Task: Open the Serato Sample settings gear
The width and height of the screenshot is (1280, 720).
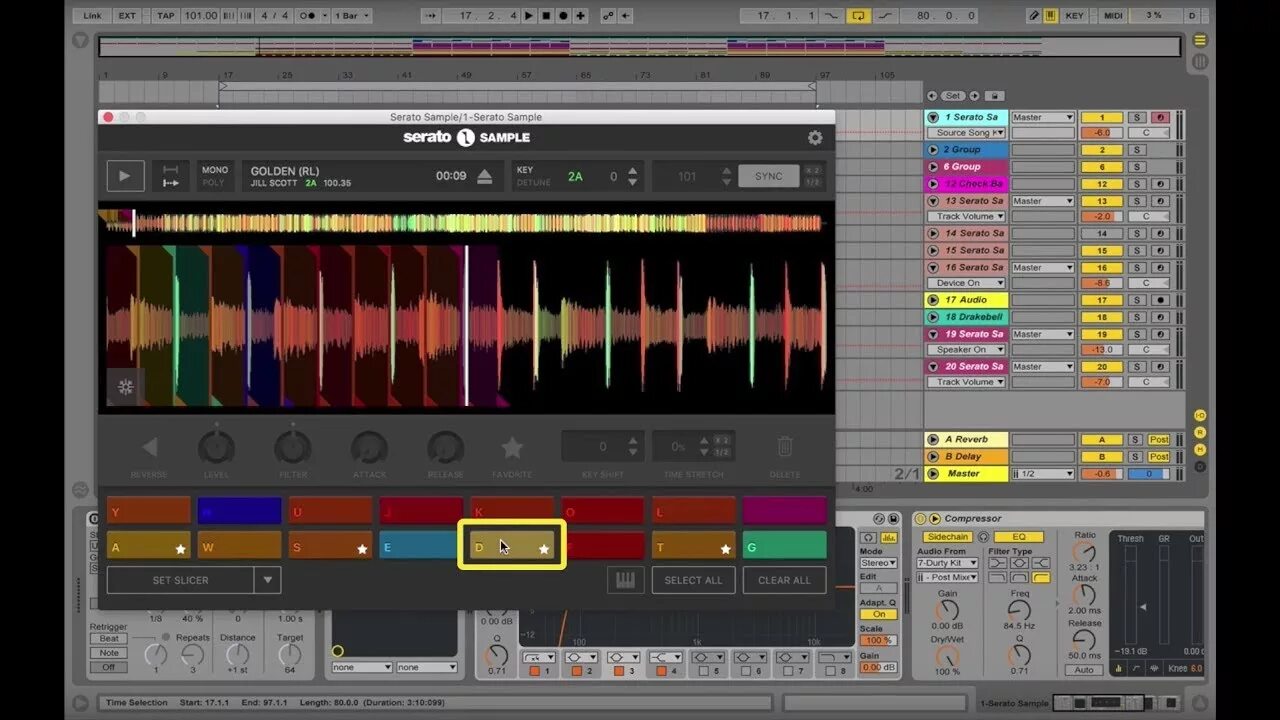Action: 814,138
